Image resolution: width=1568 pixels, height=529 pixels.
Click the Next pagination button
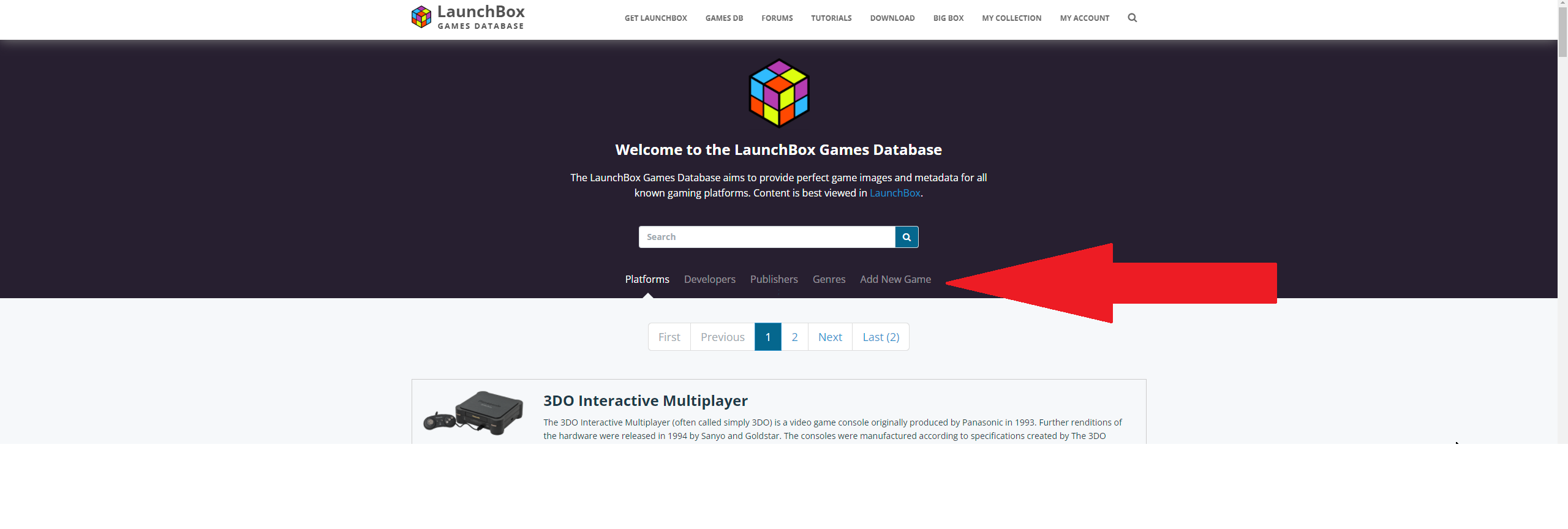831,337
